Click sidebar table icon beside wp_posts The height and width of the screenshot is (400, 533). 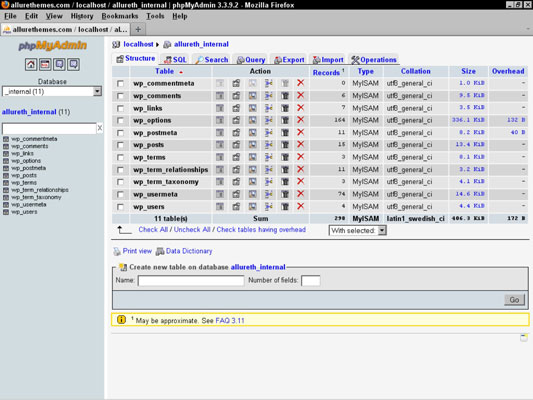pyautogui.click(x=6, y=175)
